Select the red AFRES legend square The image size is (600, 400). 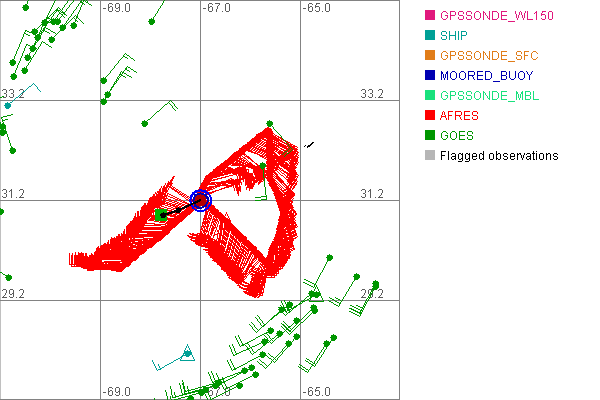tap(430, 116)
